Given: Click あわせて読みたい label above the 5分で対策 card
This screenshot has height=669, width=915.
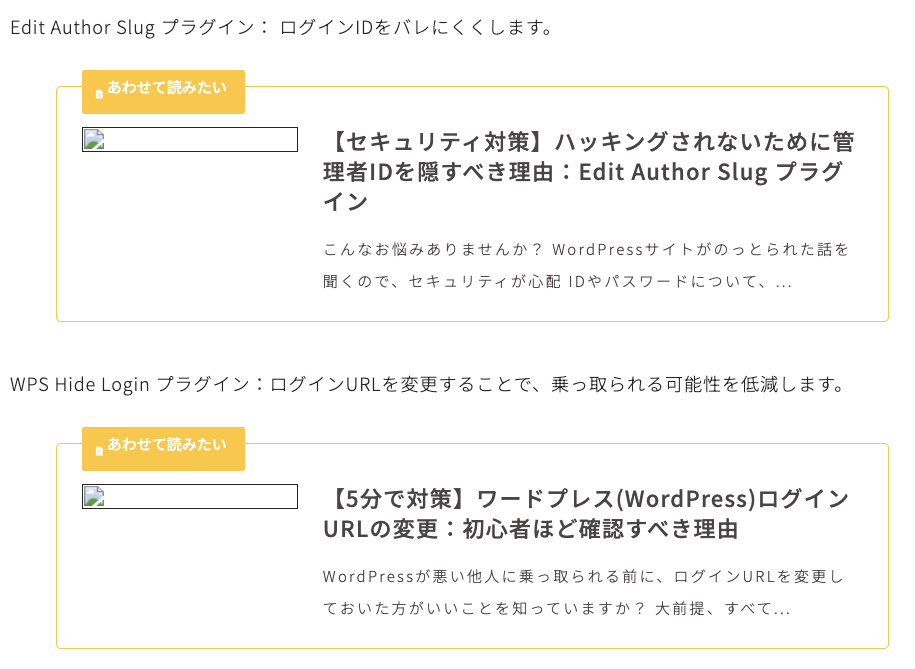Looking at the screenshot, I should point(167,445).
